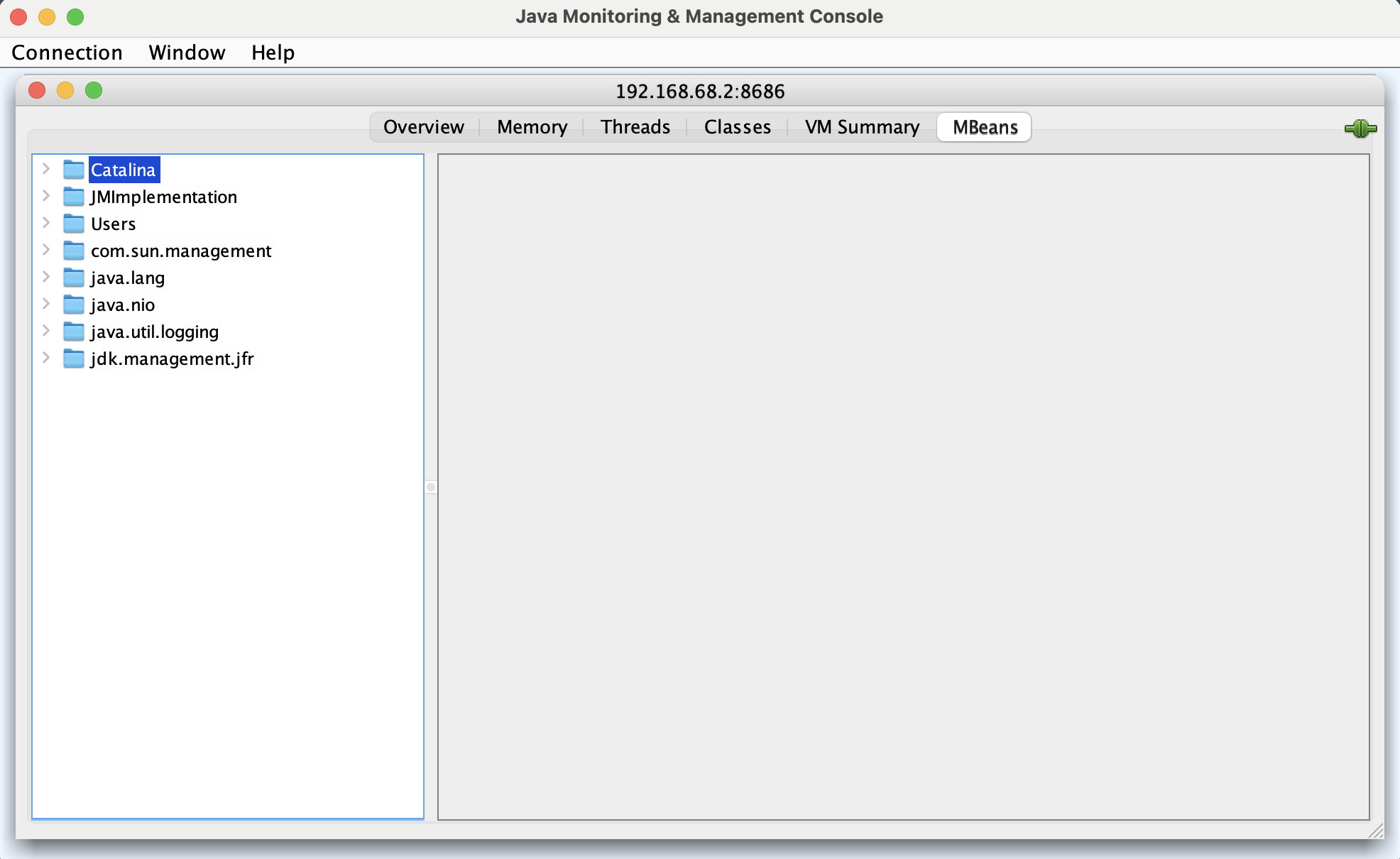Click the java.nio folder icon
Screen dimensions: 1400x859
(74, 305)
